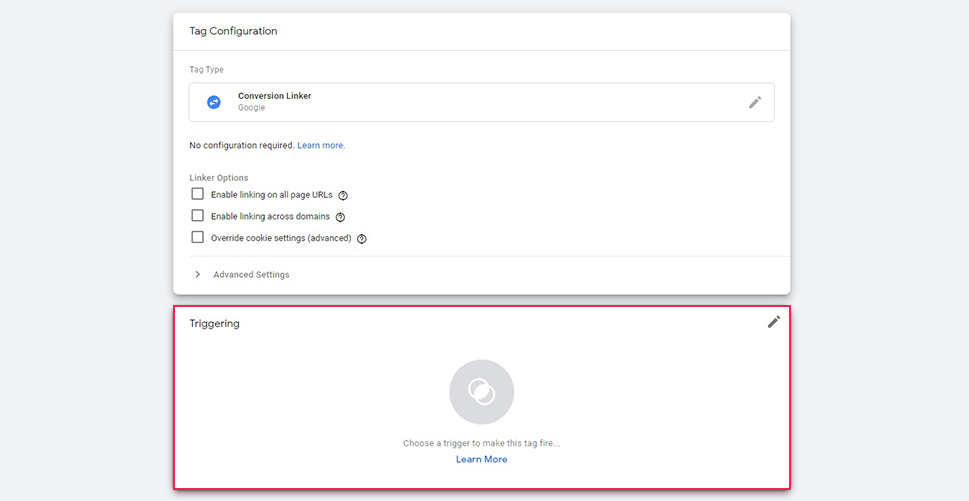The width and height of the screenshot is (969, 501).
Task: Select the Conversion Linker tag name text
Action: point(274,96)
